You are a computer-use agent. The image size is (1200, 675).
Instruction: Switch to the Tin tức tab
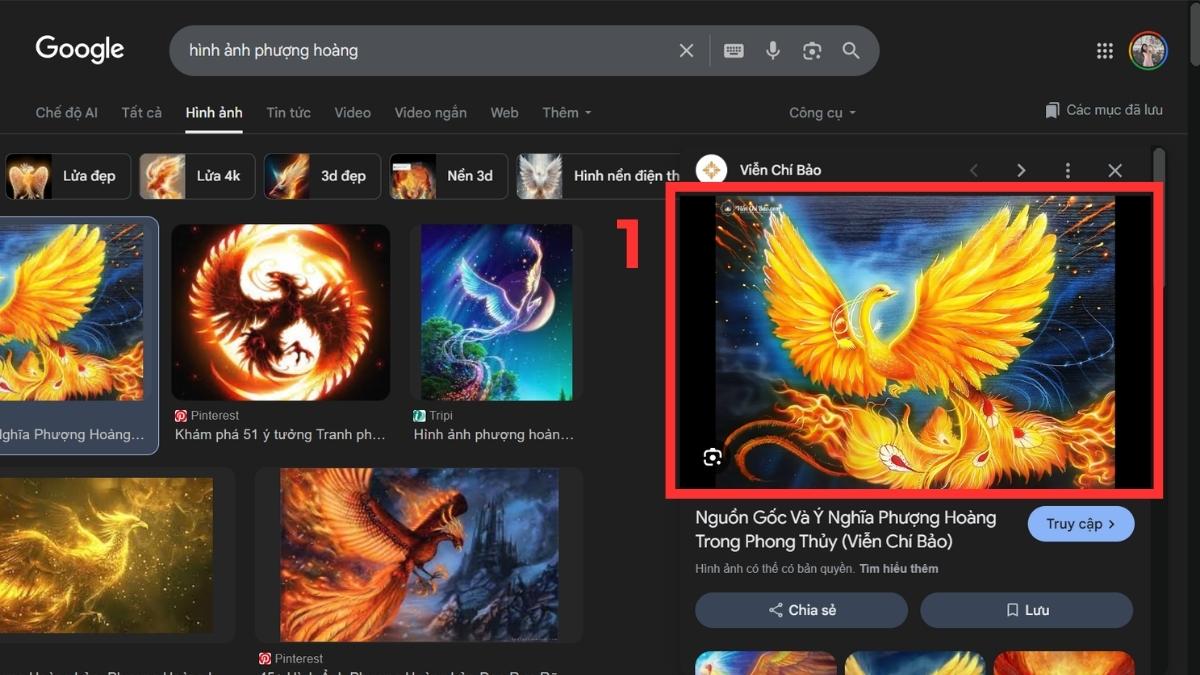pyautogui.click(x=288, y=112)
